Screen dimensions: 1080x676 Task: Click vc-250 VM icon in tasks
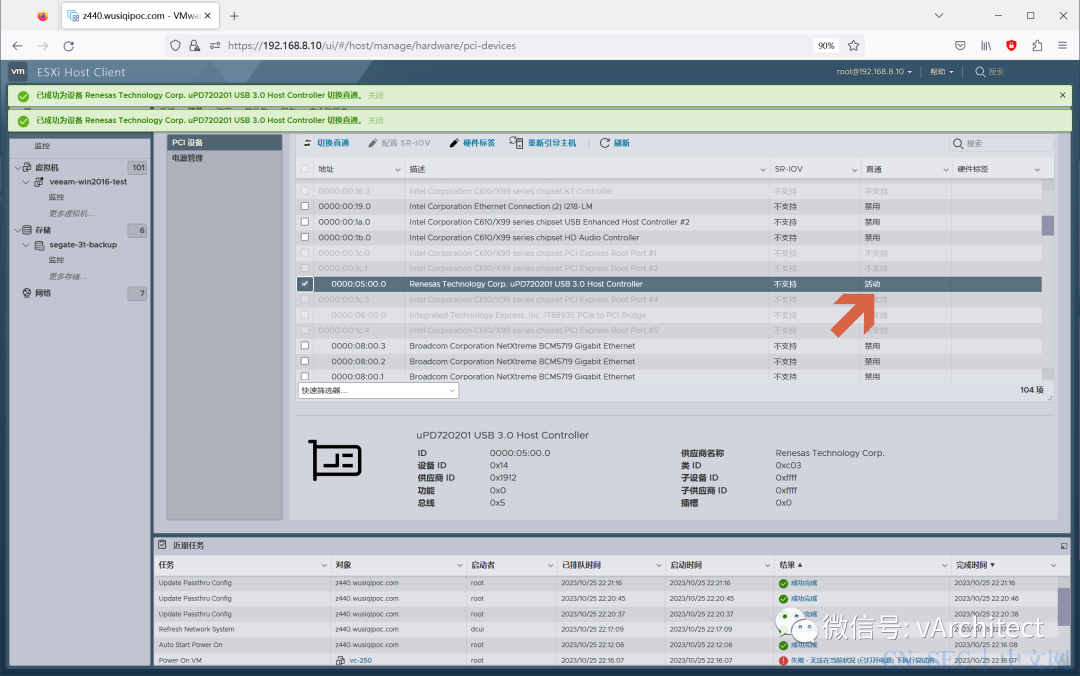tap(340, 660)
